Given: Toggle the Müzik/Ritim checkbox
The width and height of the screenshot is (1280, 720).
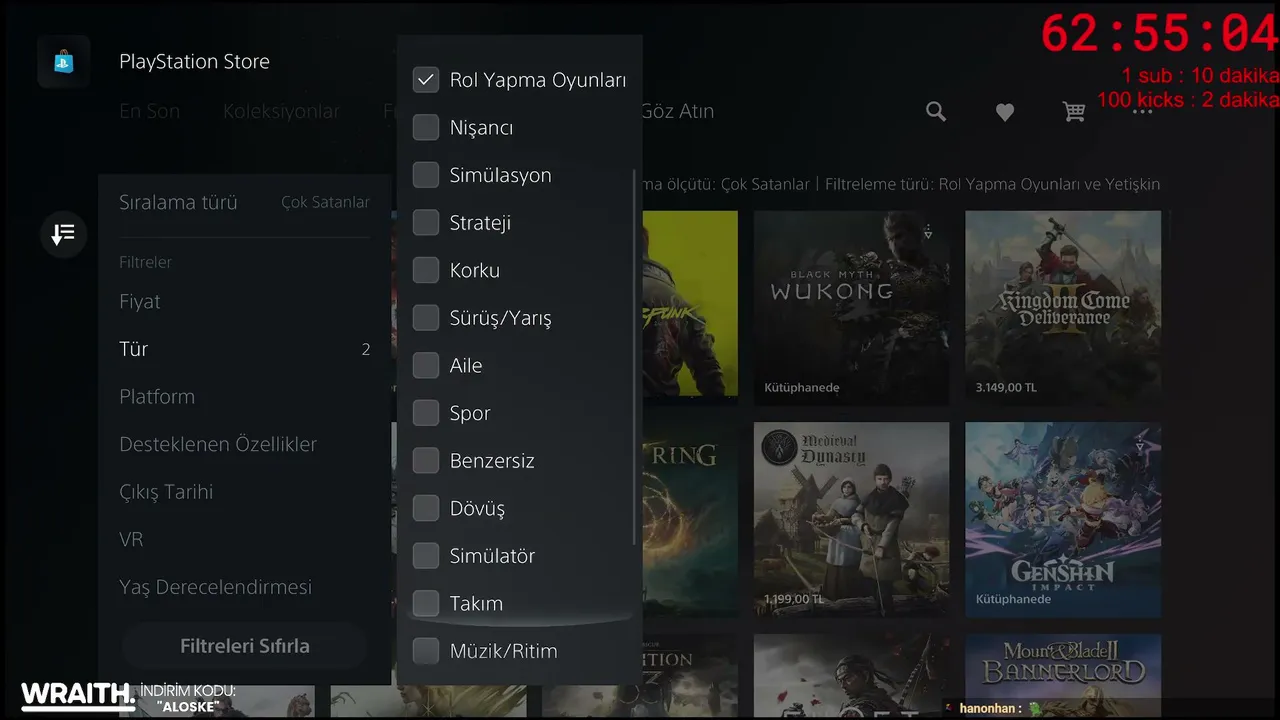Looking at the screenshot, I should [426, 651].
